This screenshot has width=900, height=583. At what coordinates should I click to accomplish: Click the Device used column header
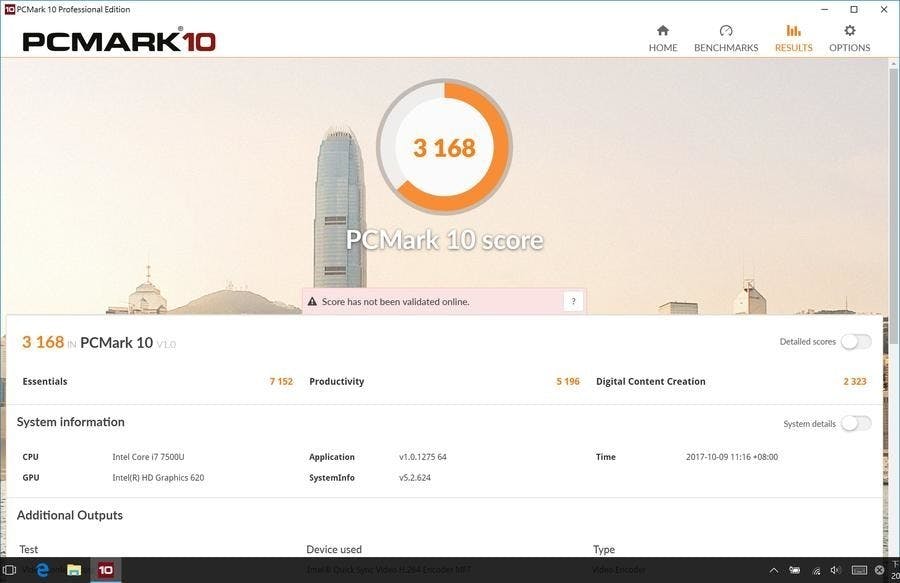[334, 549]
